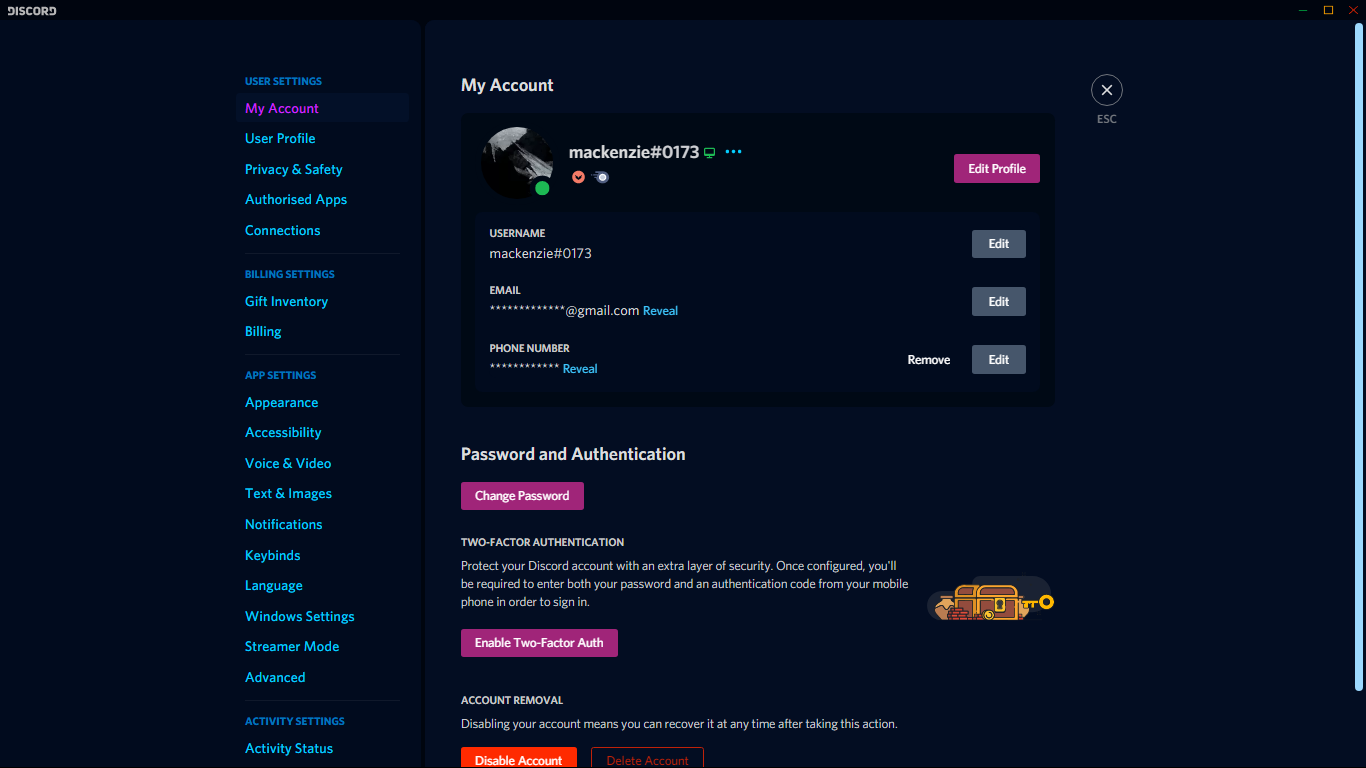The height and width of the screenshot is (768, 1366).
Task: Open Accessibility settings
Action: point(323,433)
